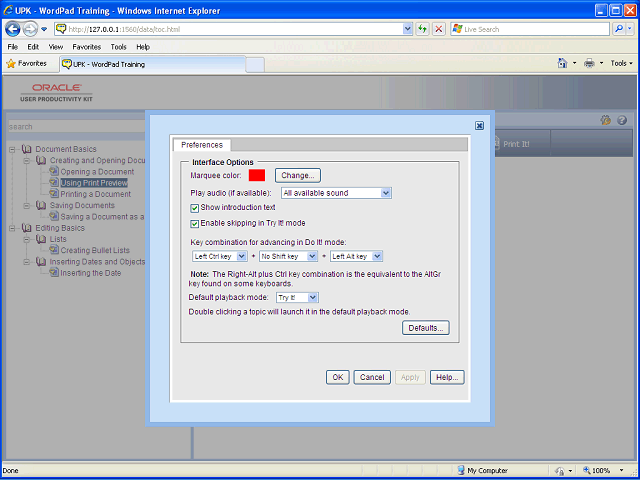This screenshot has width=640, height=480.
Task: Click the My Computer zone icon in status bar
Action: pos(461,470)
